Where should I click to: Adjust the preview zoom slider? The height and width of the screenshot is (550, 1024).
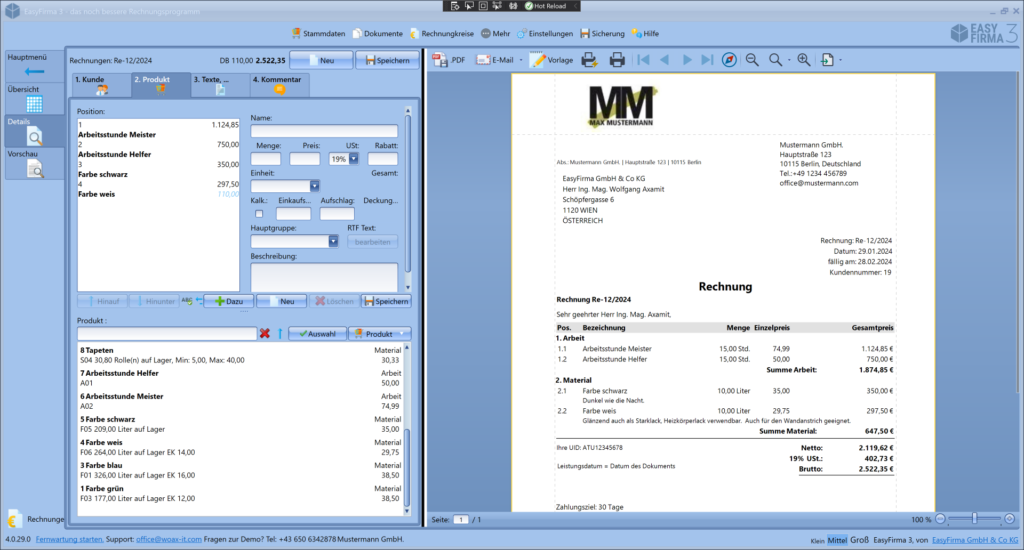point(976,519)
